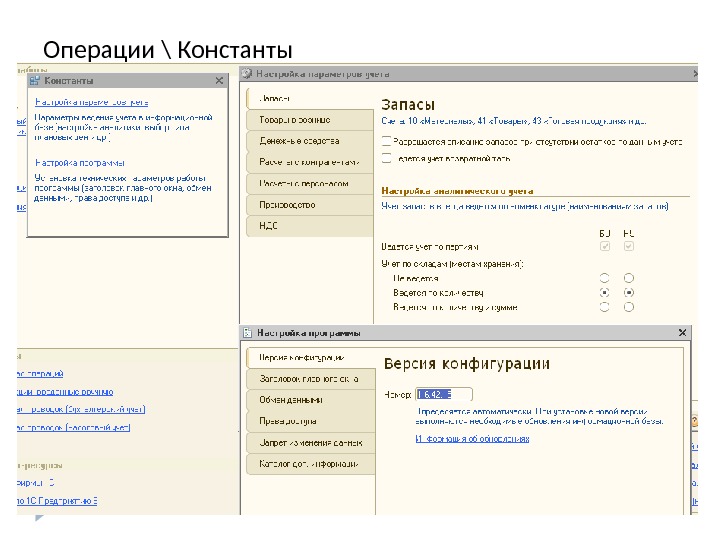Close the Константы window
This screenshot has height=540, width=720.
pos(219,81)
